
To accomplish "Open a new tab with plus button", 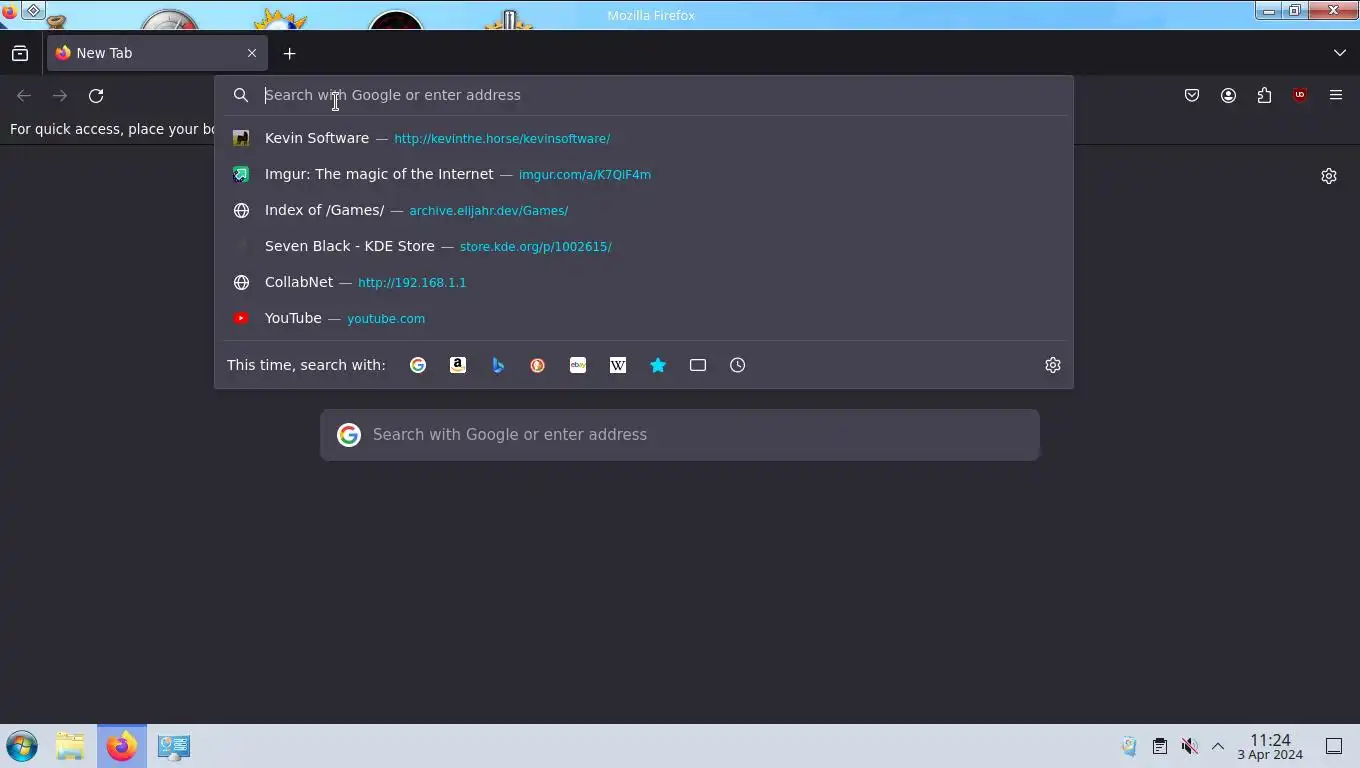I will [290, 53].
